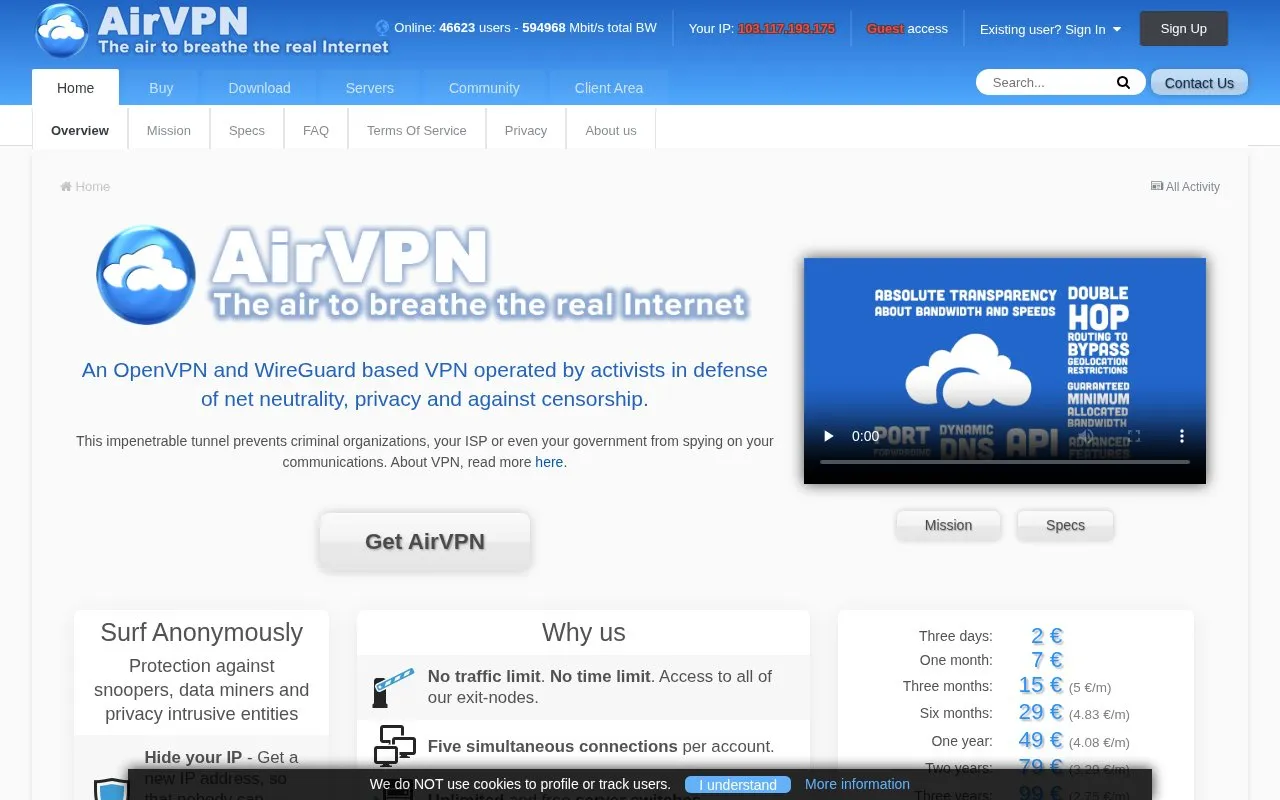Viewport: 1280px width, 800px height.
Task: Go to the Download tab
Action: click(259, 88)
